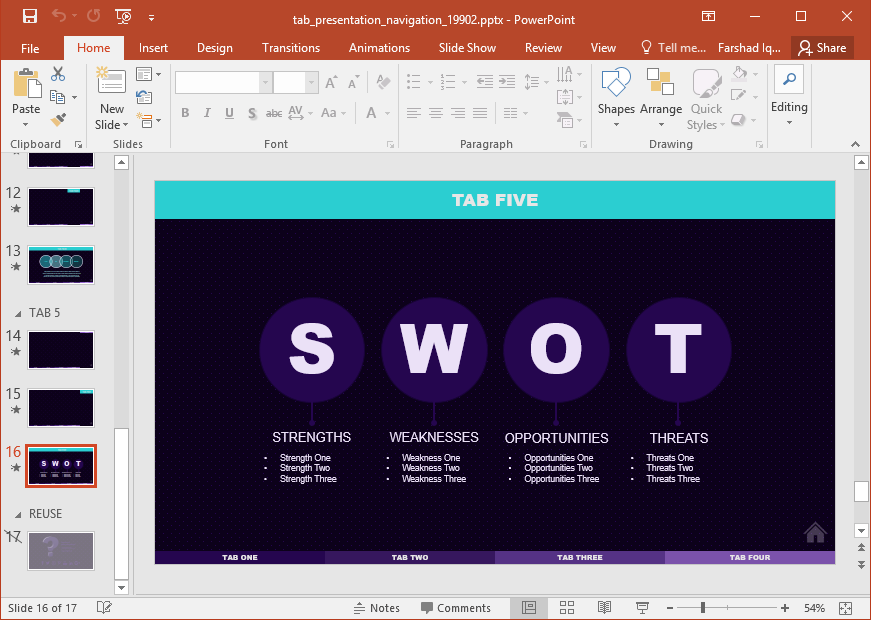The width and height of the screenshot is (871, 620).
Task: Open the Arrange dropdown menu
Action: pos(660,97)
